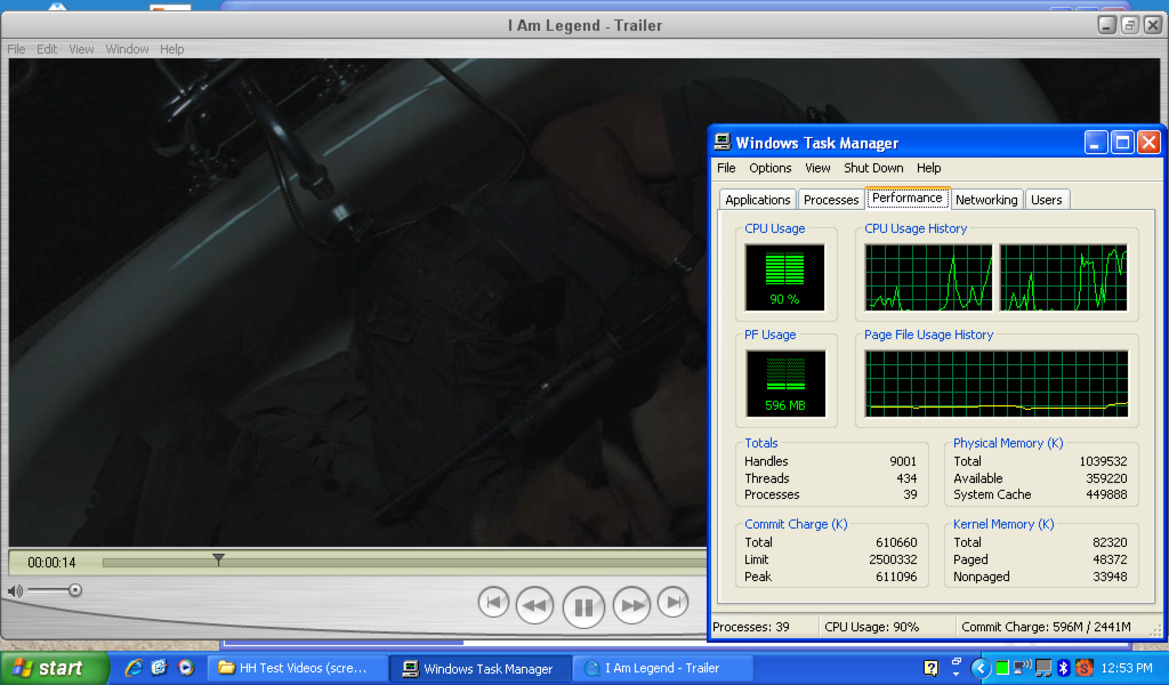The image size is (1169, 685).
Task: Open QuickTime's Help menu
Action: tap(171, 49)
